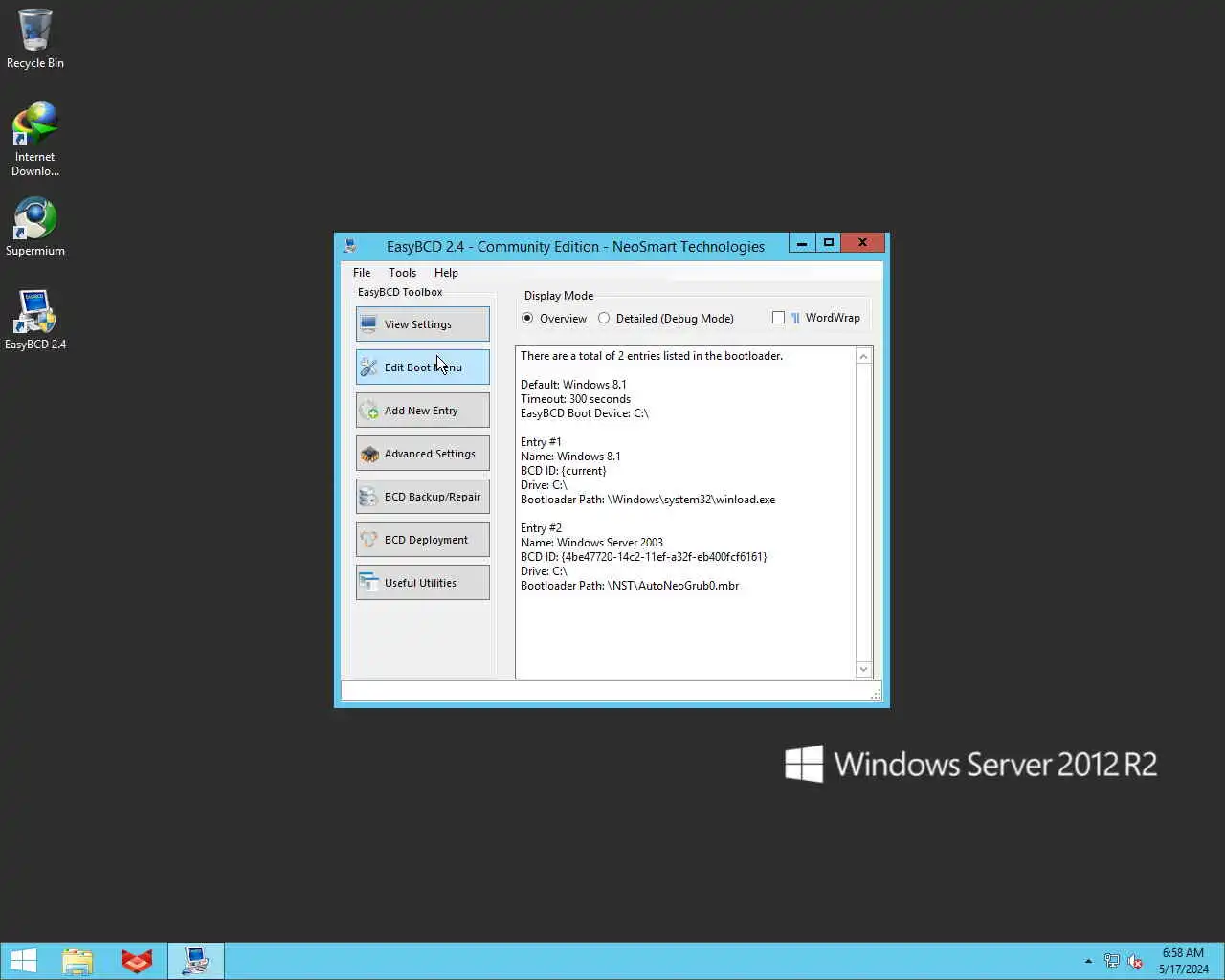Open the Windows Start button
This screenshot has height=980, width=1225.
(x=24, y=961)
